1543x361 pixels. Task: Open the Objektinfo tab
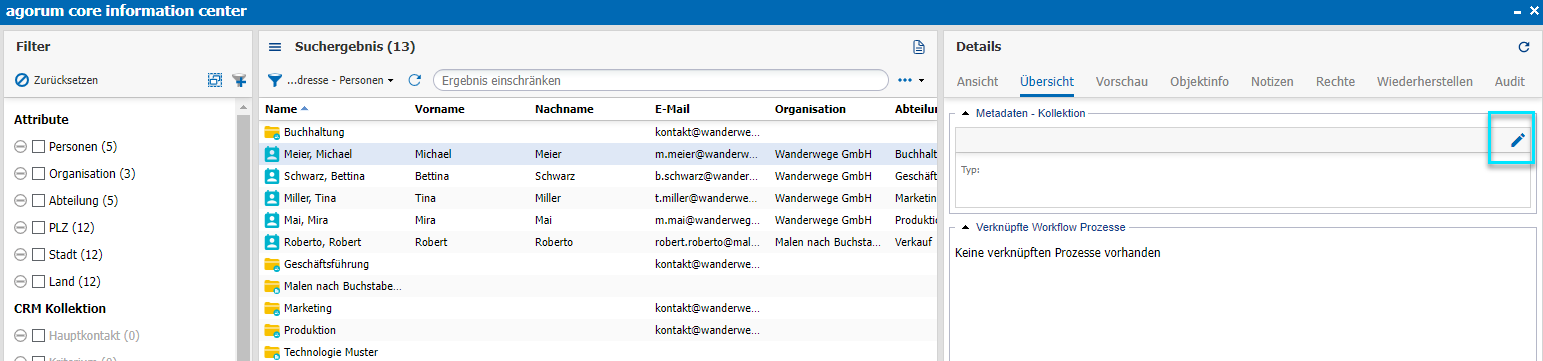(1199, 82)
